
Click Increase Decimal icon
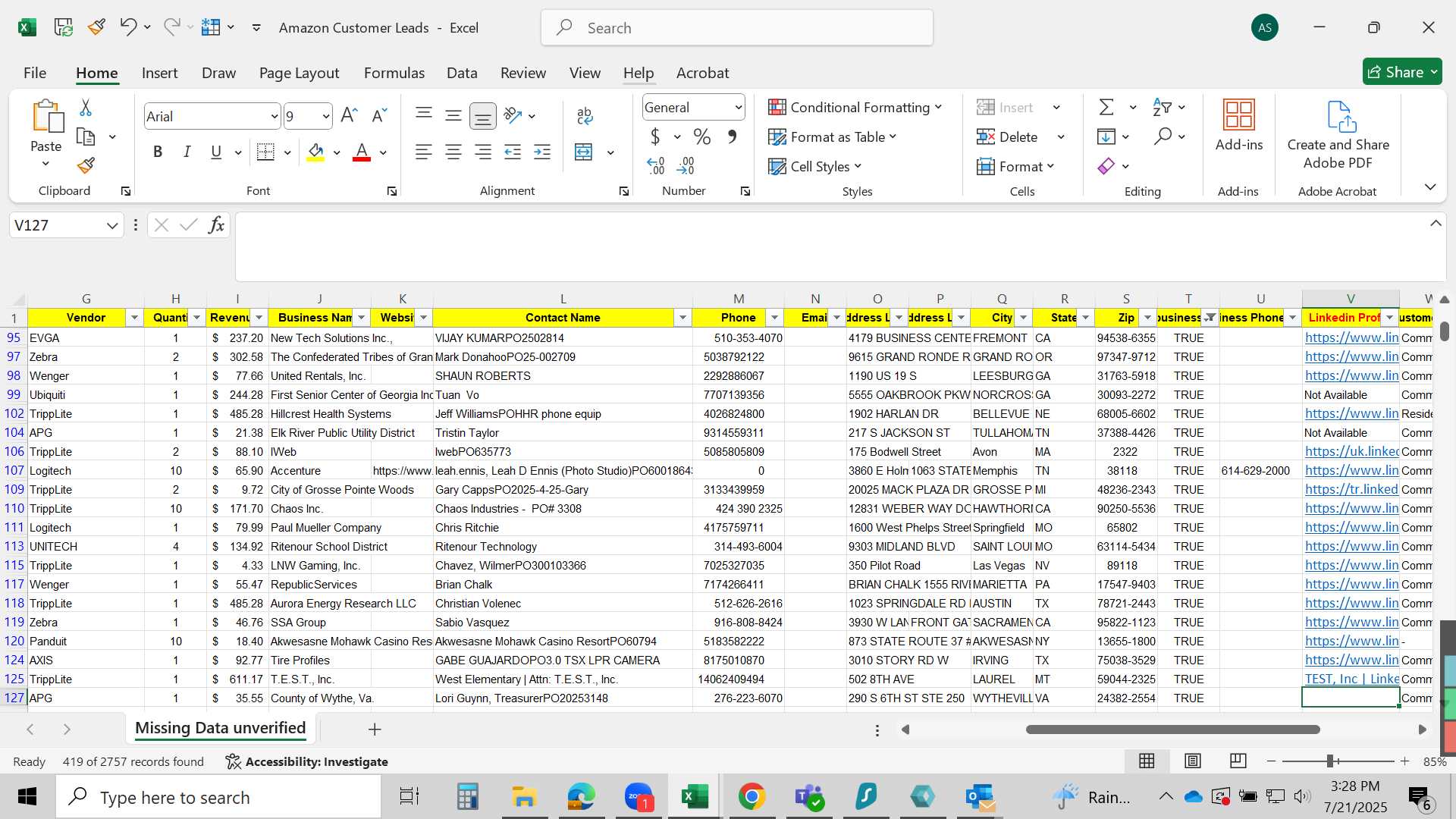[656, 165]
